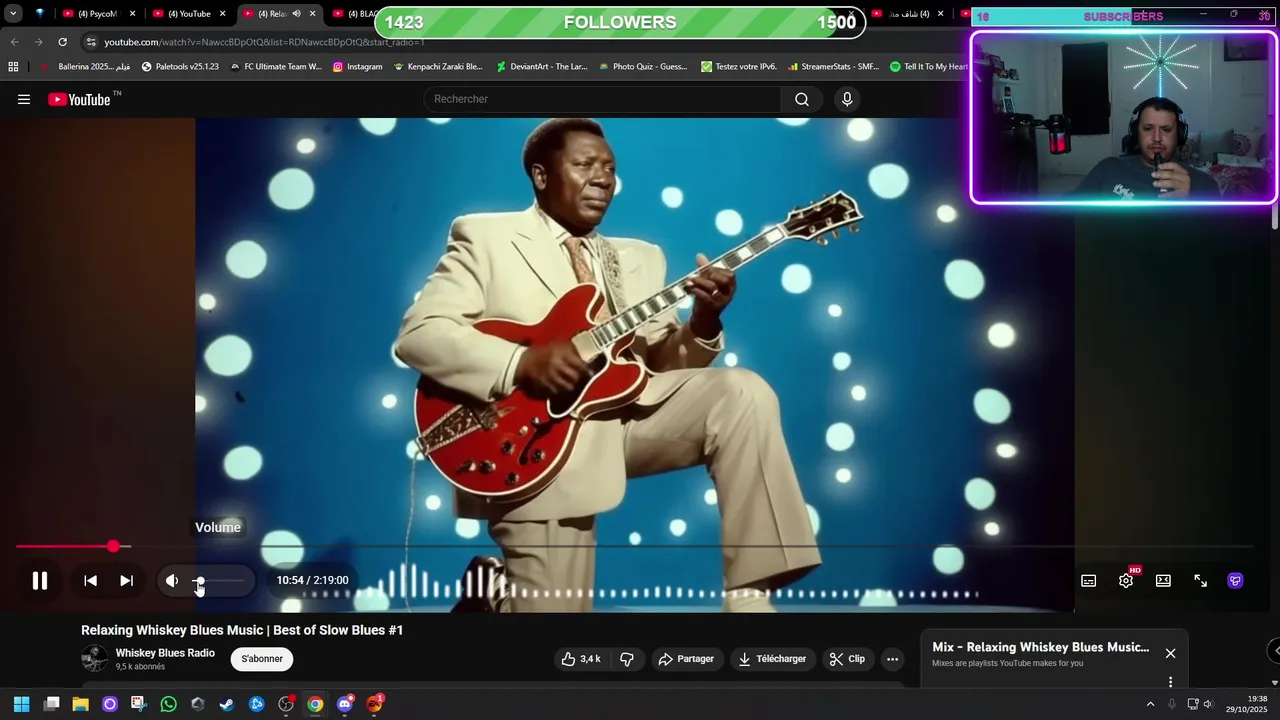The image size is (1280, 720).
Task: Reload the page in Chrome
Action: 62,42
